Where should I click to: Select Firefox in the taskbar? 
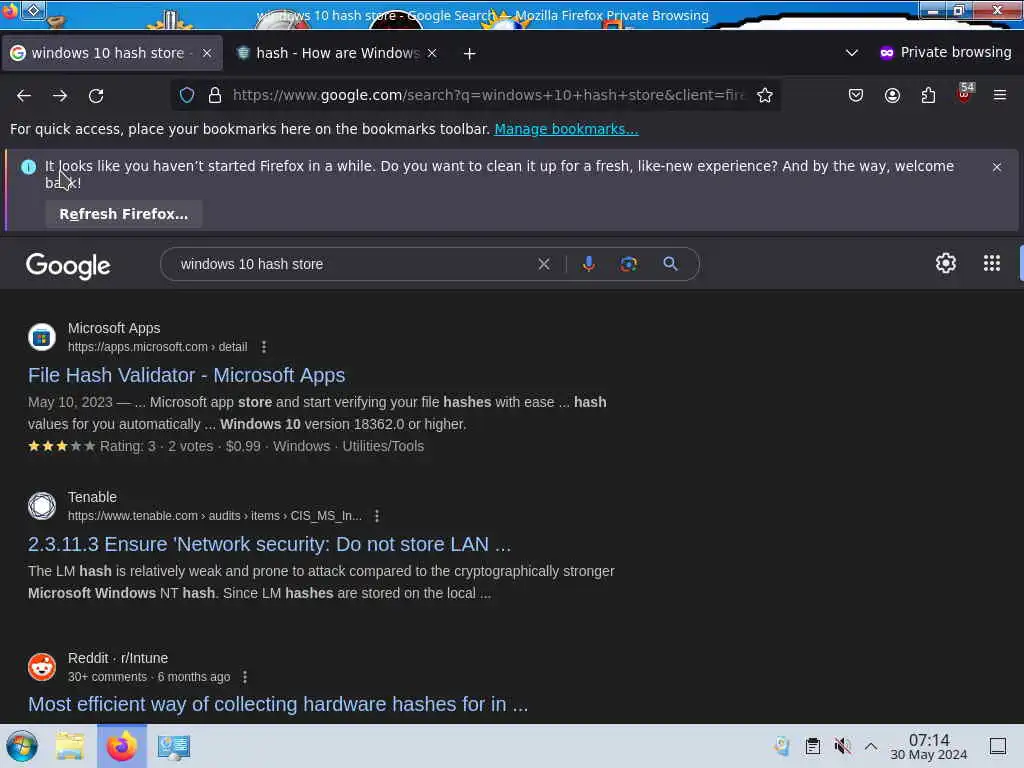(x=122, y=746)
